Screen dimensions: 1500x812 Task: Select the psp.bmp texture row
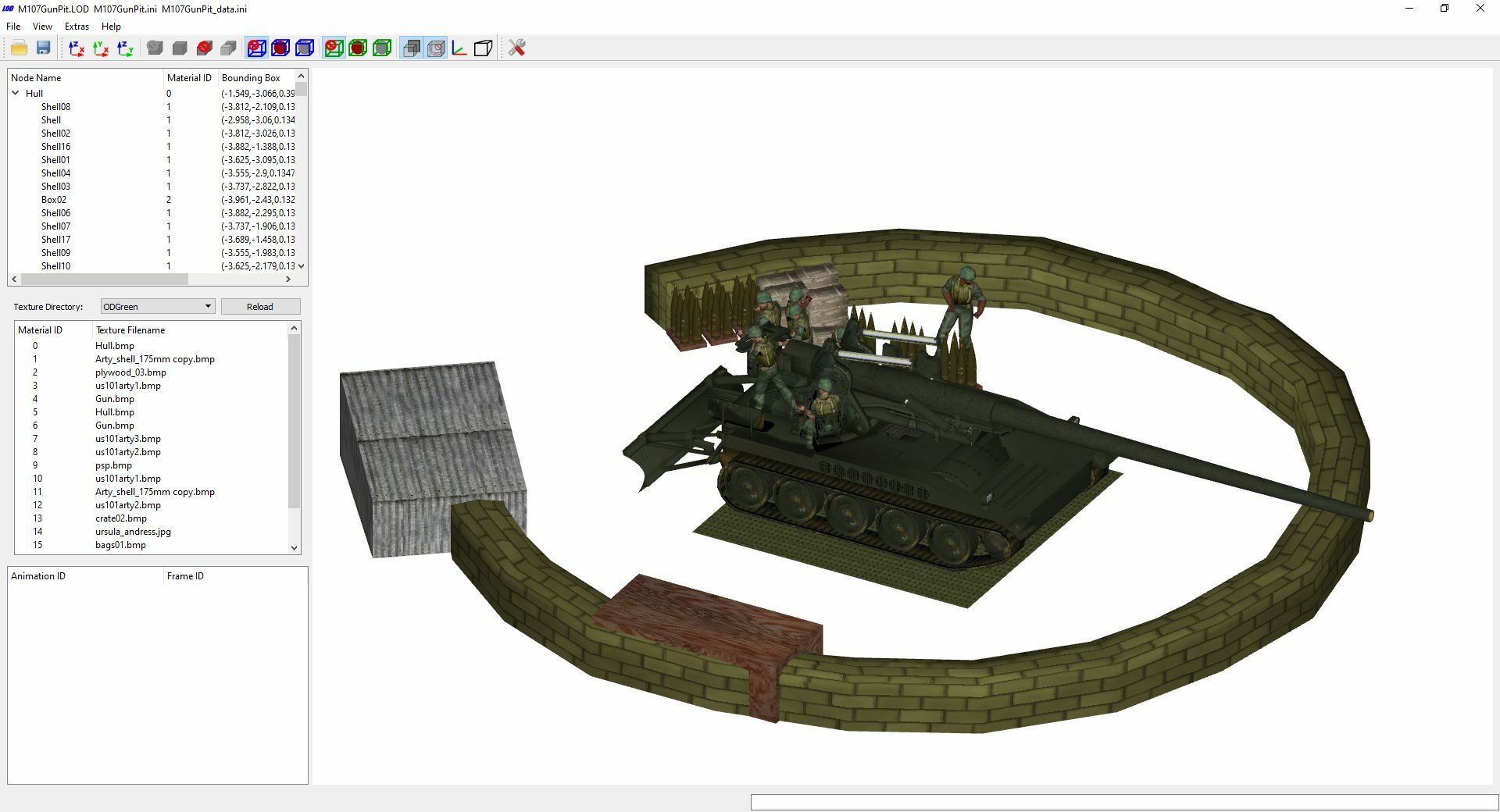pos(152,465)
